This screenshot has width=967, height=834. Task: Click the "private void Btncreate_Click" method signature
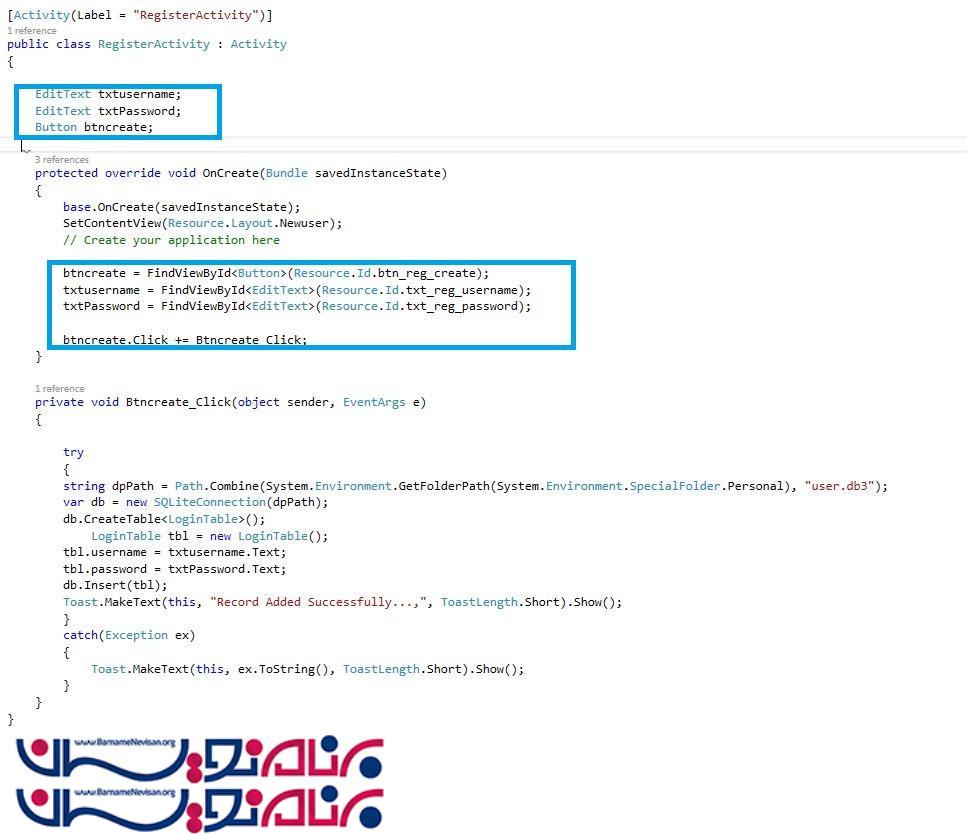click(230, 402)
